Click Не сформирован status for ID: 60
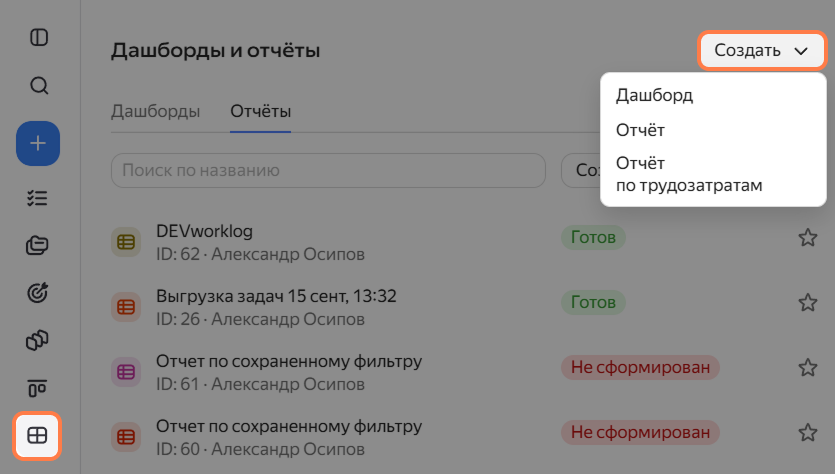This screenshot has height=474, width=835. point(640,432)
